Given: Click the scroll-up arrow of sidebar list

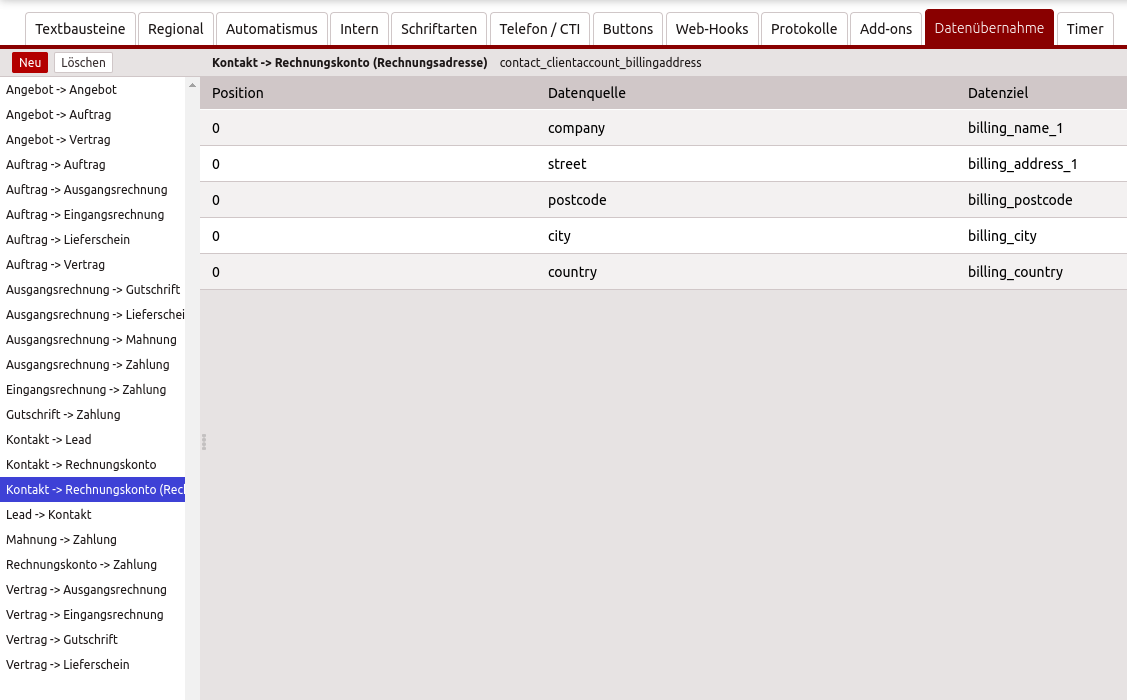Looking at the screenshot, I should (192, 86).
